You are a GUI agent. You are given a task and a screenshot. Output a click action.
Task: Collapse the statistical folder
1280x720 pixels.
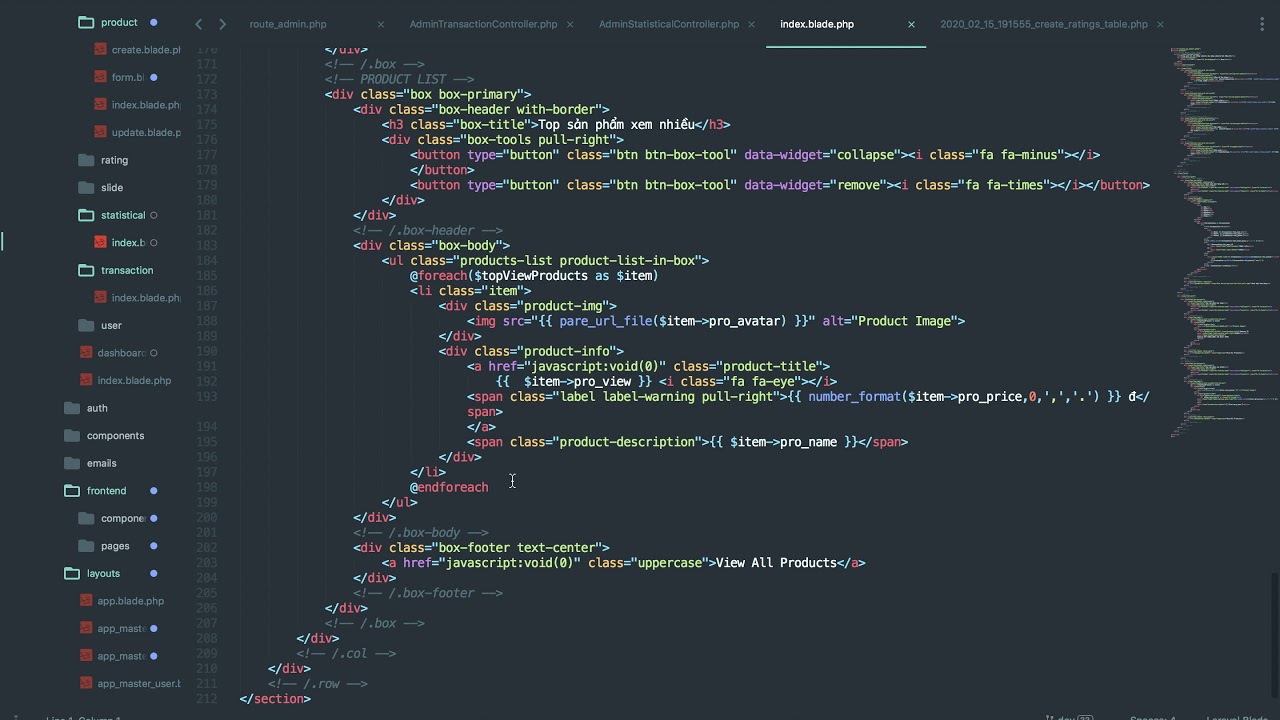tap(86, 215)
